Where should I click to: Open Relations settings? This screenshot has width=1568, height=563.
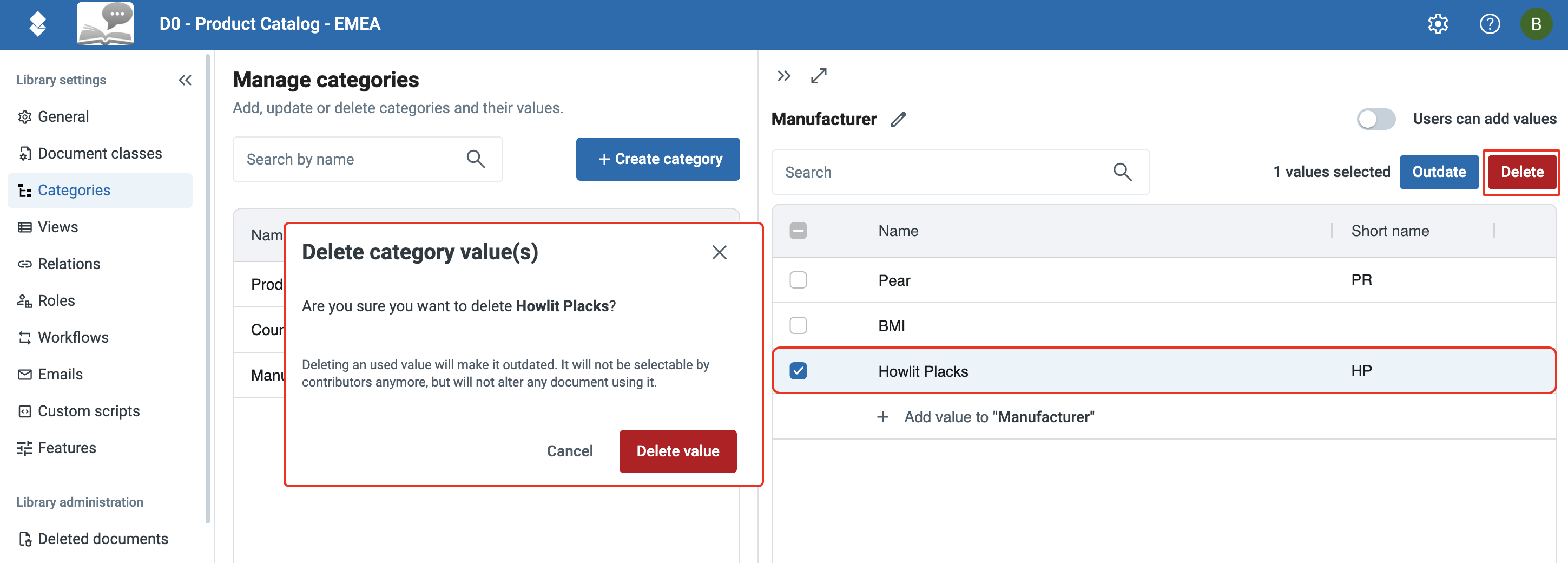click(x=100, y=264)
